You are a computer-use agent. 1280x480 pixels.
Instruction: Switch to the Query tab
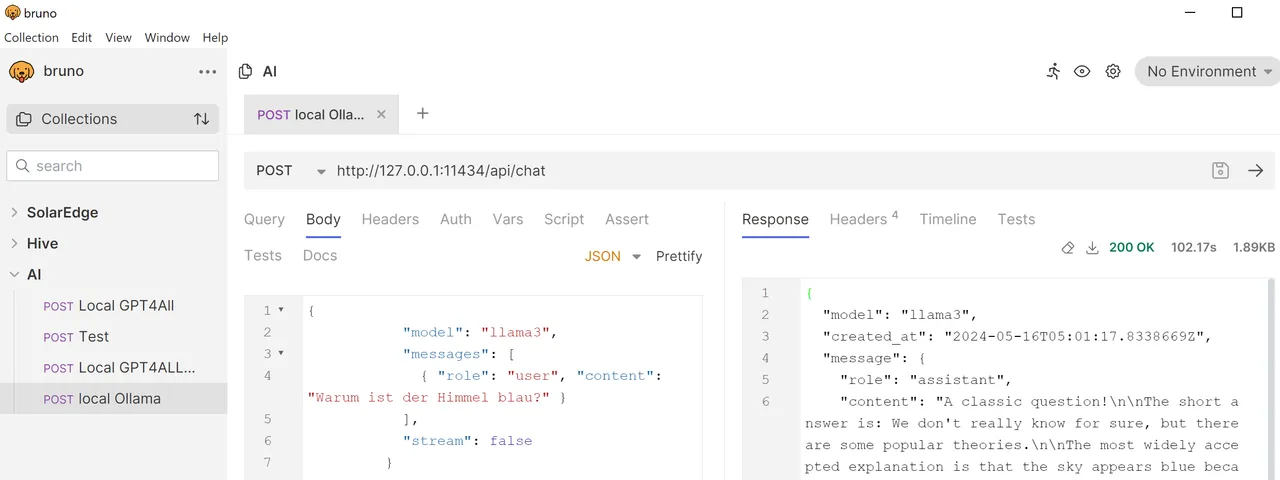tap(264, 219)
